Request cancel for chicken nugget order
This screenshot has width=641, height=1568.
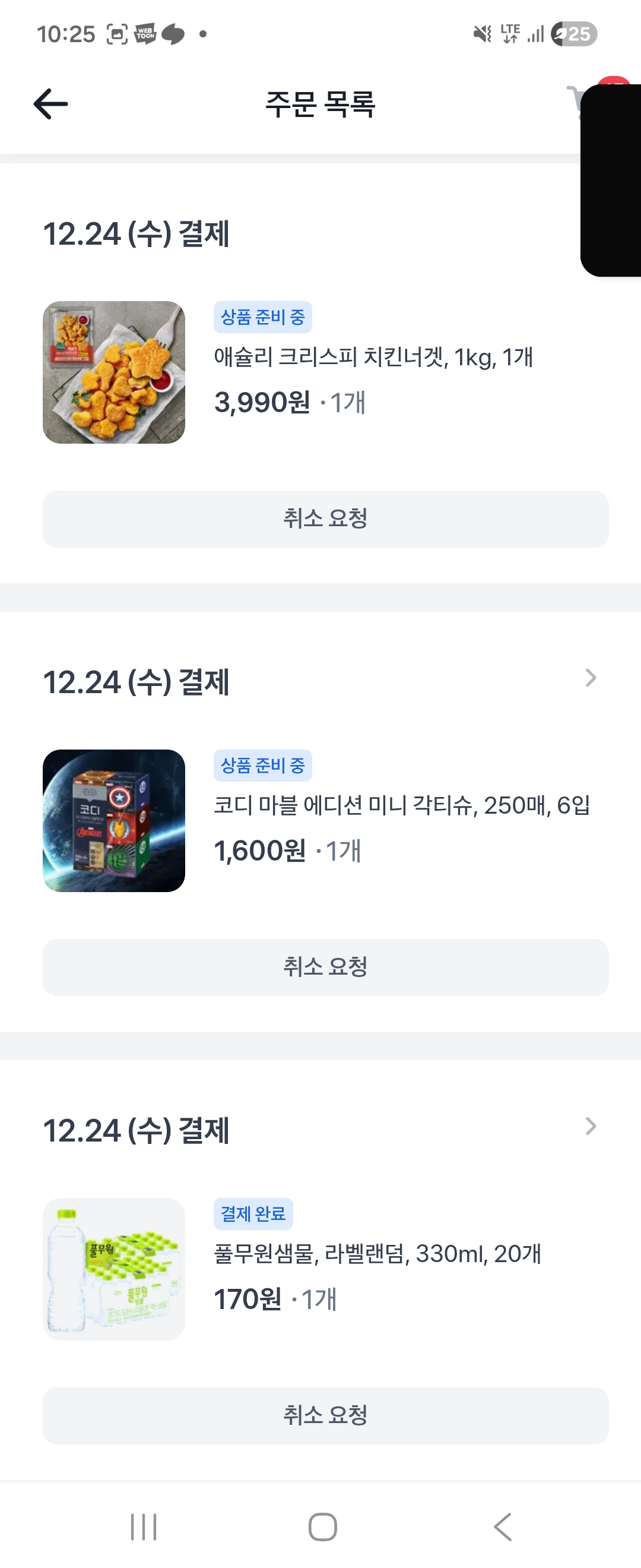(x=325, y=519)
